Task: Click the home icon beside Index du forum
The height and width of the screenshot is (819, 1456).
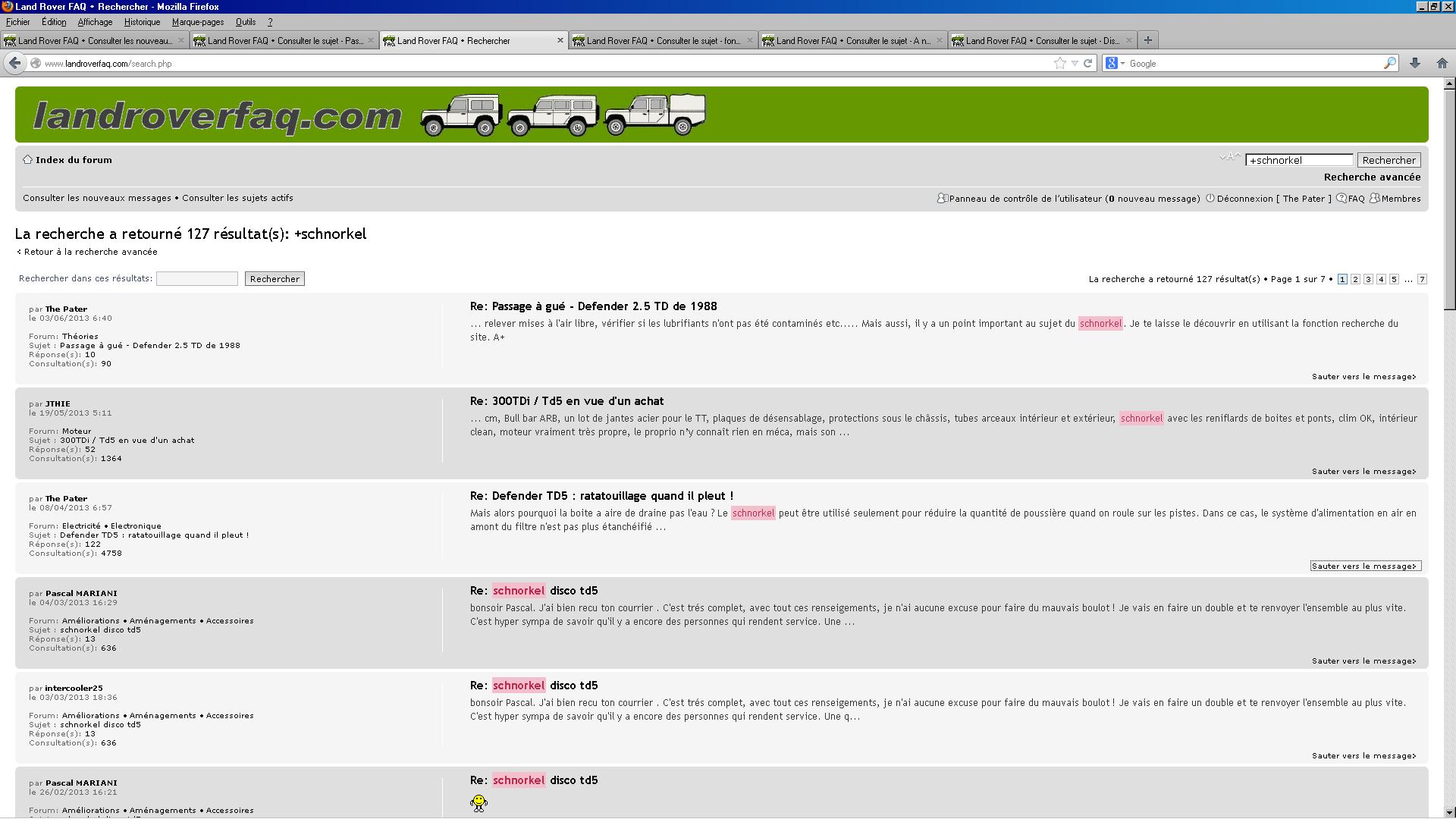Action: click(x=27, y=160)
